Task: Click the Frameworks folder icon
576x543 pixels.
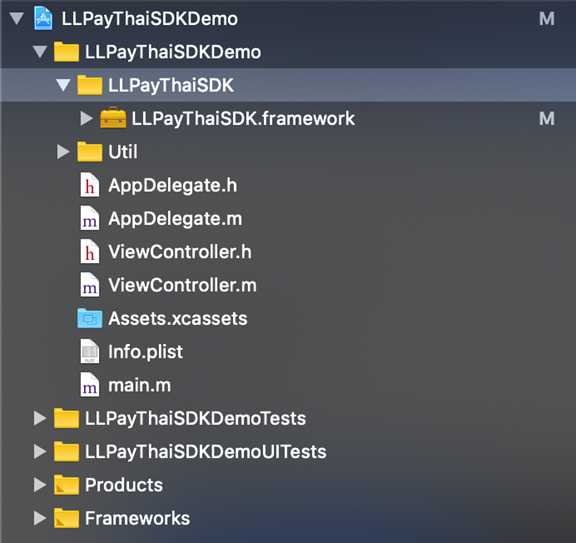Action: tap(66, 518)
